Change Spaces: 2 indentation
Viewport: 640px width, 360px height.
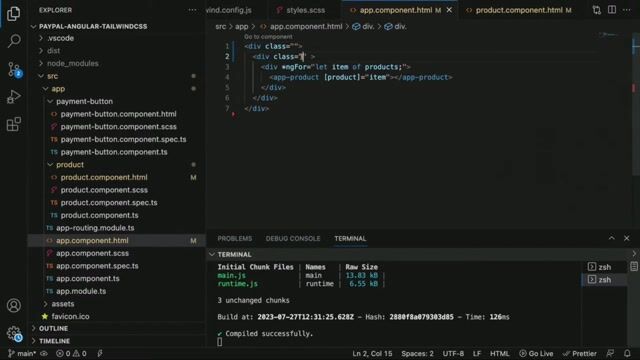[x=417, y=353]
